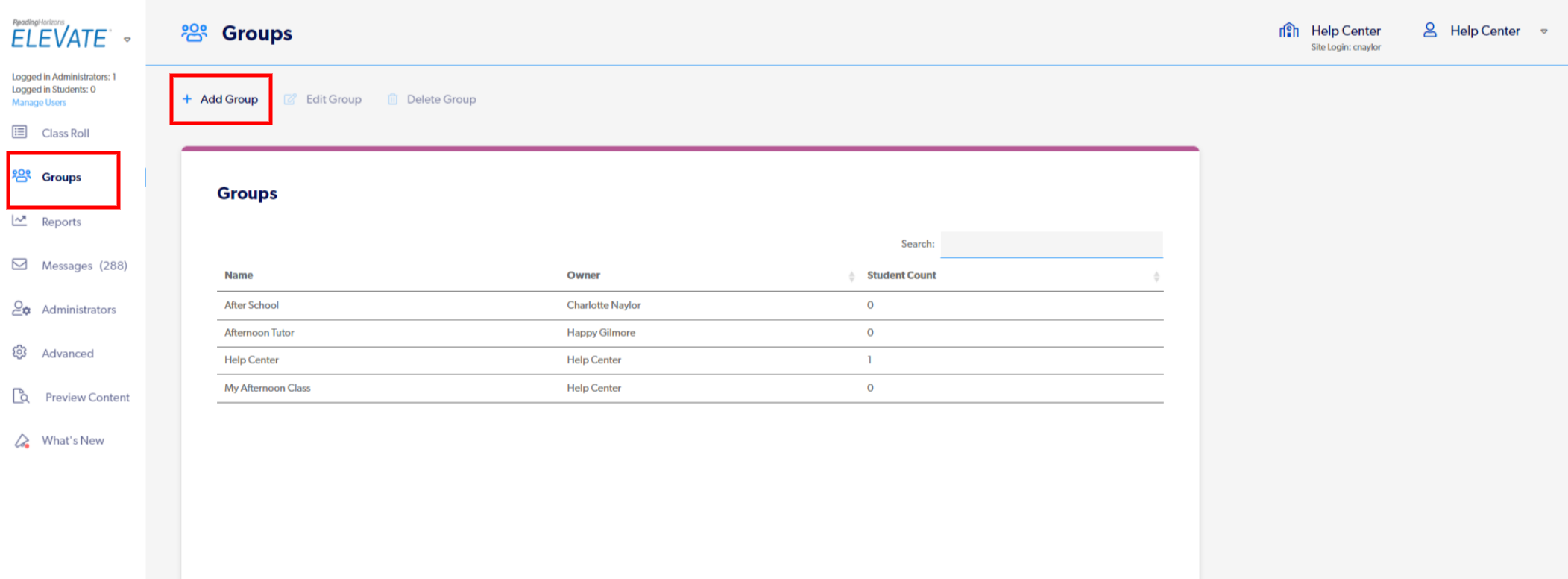Viewport: 1568px width, 579px height.
Task: Click the Preview Content document icon
Action: [x=21, y=396]
